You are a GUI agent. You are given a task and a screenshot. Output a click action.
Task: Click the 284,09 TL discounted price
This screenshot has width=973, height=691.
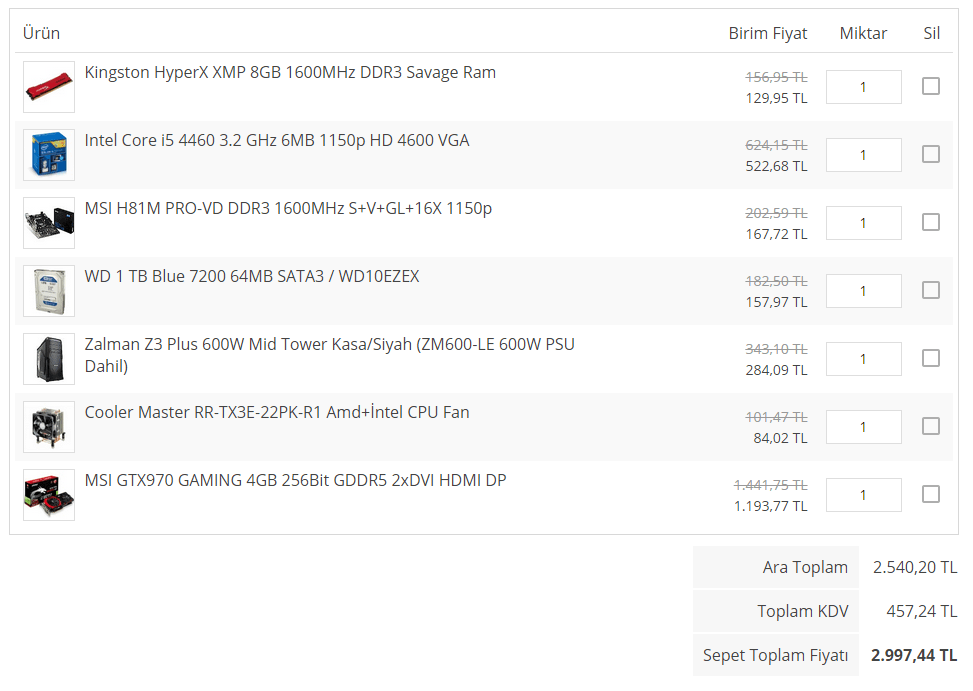776,370
